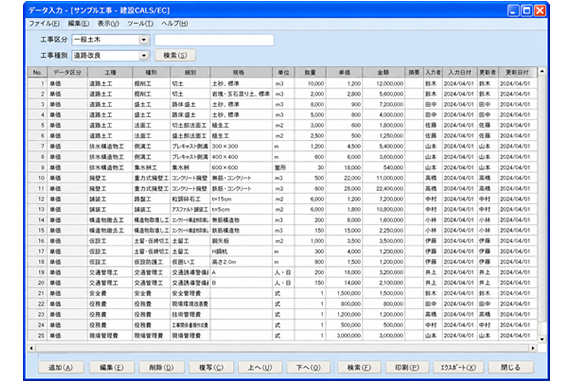Viewport: 573px width, 382px height.
Task: Click the 入力日付 column header
Action: tap(460, 72)
